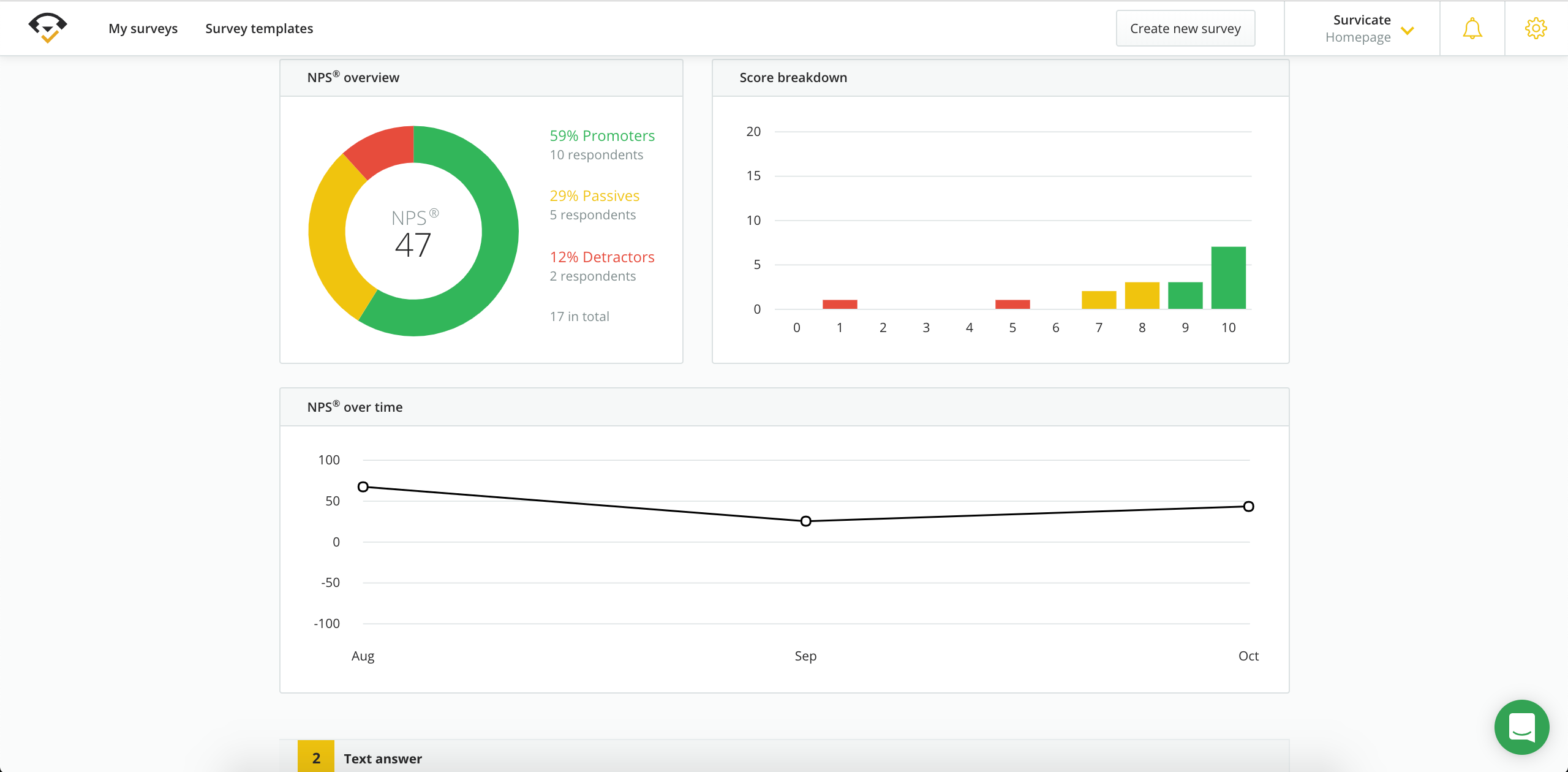The image size is (1568, 772).
Task: Click the Text answer section label
Action: pos(383,758)
